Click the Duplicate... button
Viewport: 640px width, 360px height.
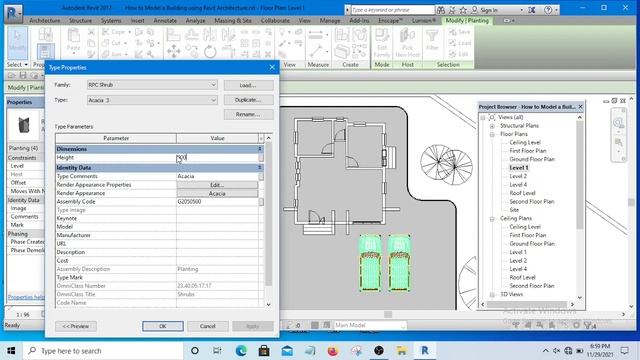point(249,100)
